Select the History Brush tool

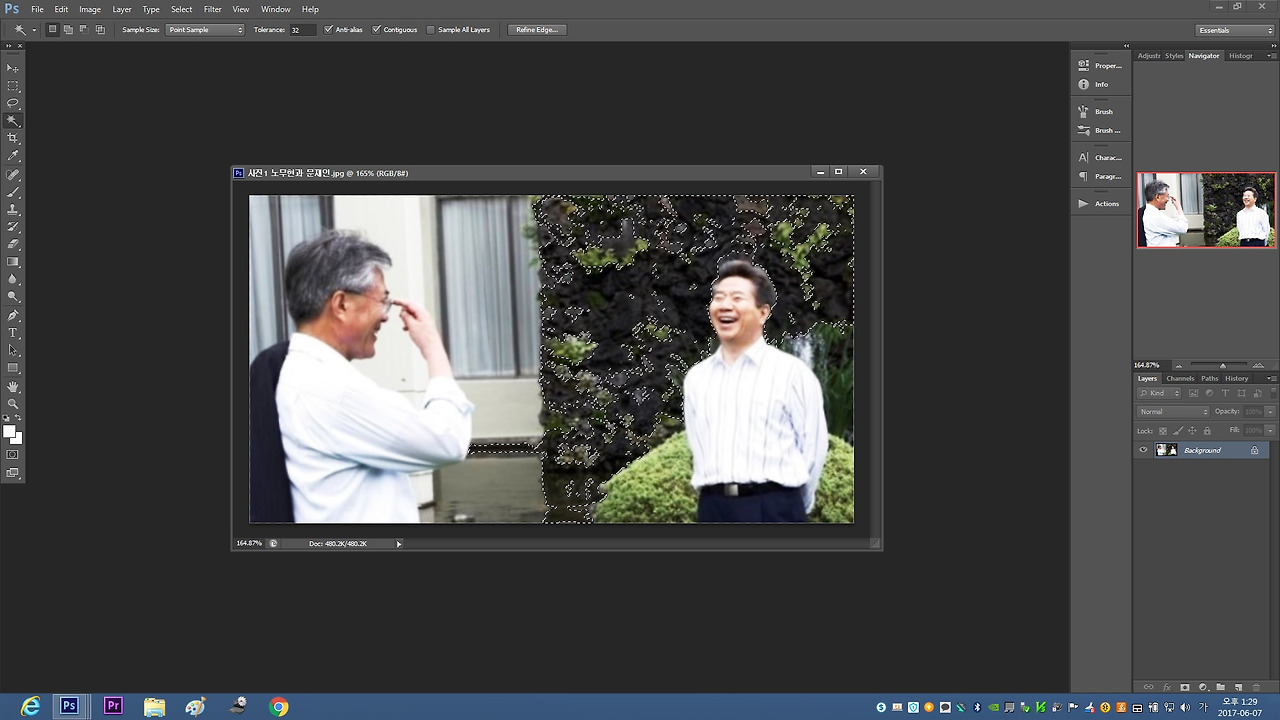click(13, 227)
